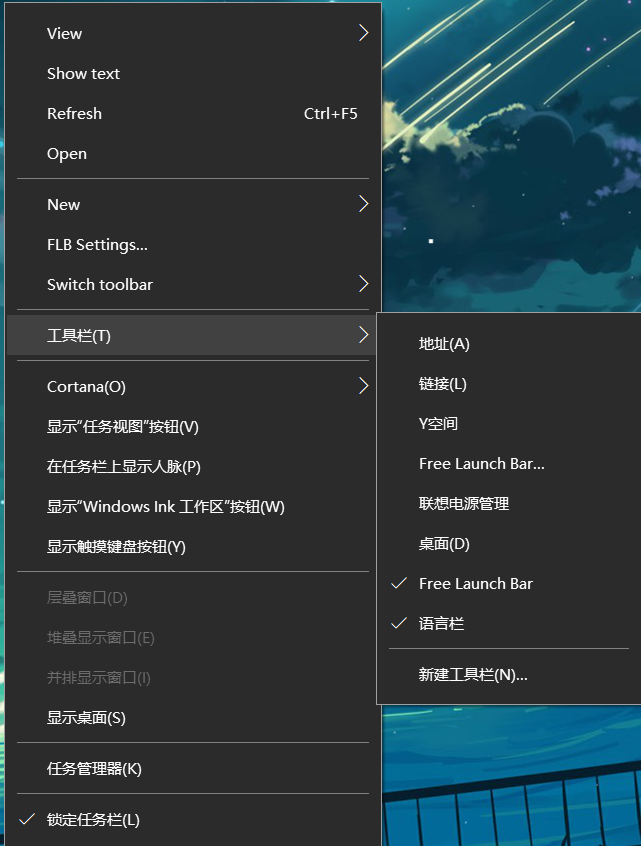Enable the 地址(A) toolbar
This screenshot has height=846, width=641.
tap(444, 344)
